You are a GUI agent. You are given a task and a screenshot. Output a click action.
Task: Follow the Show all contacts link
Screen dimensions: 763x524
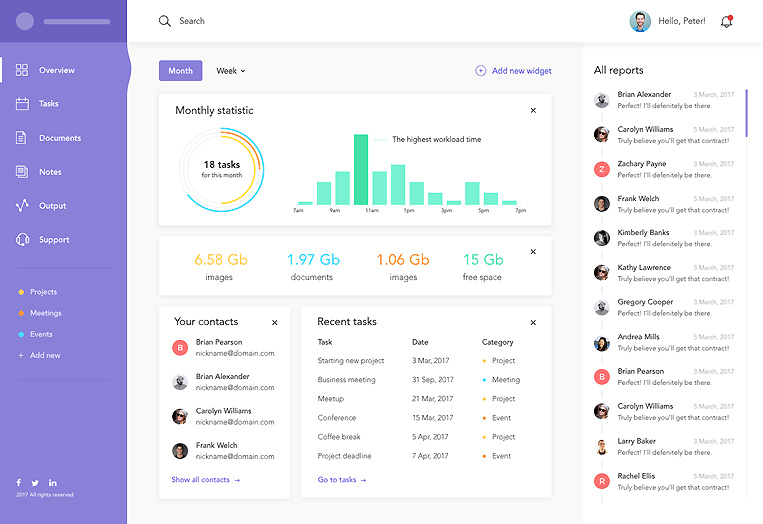pos(205,480)
